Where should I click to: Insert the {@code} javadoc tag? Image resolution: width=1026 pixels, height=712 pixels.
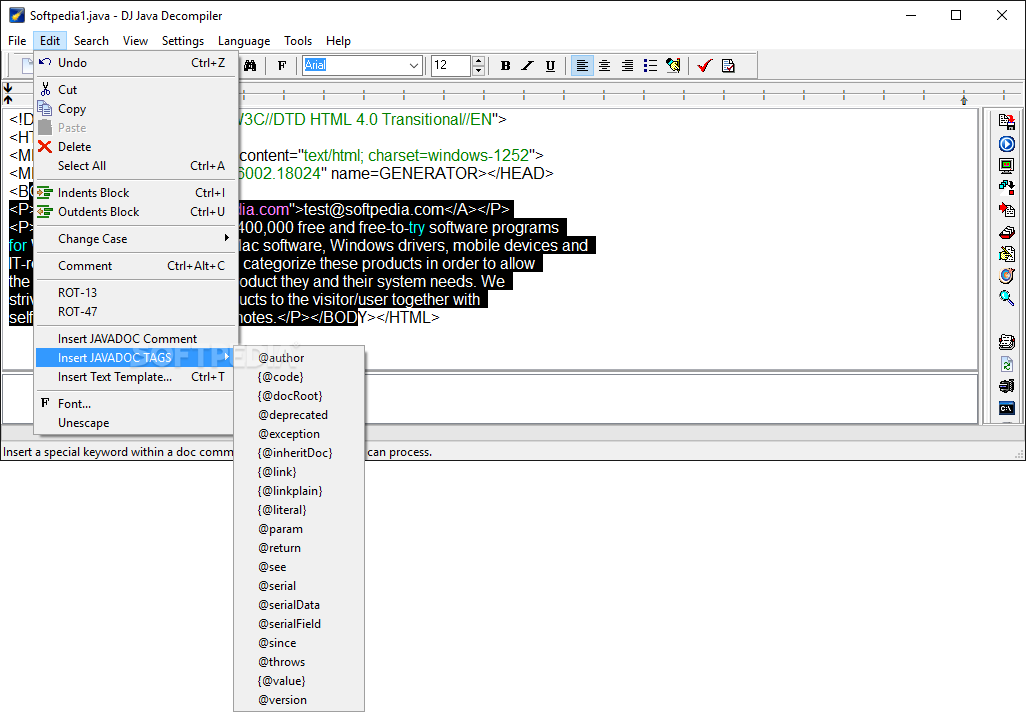(299, 377)
